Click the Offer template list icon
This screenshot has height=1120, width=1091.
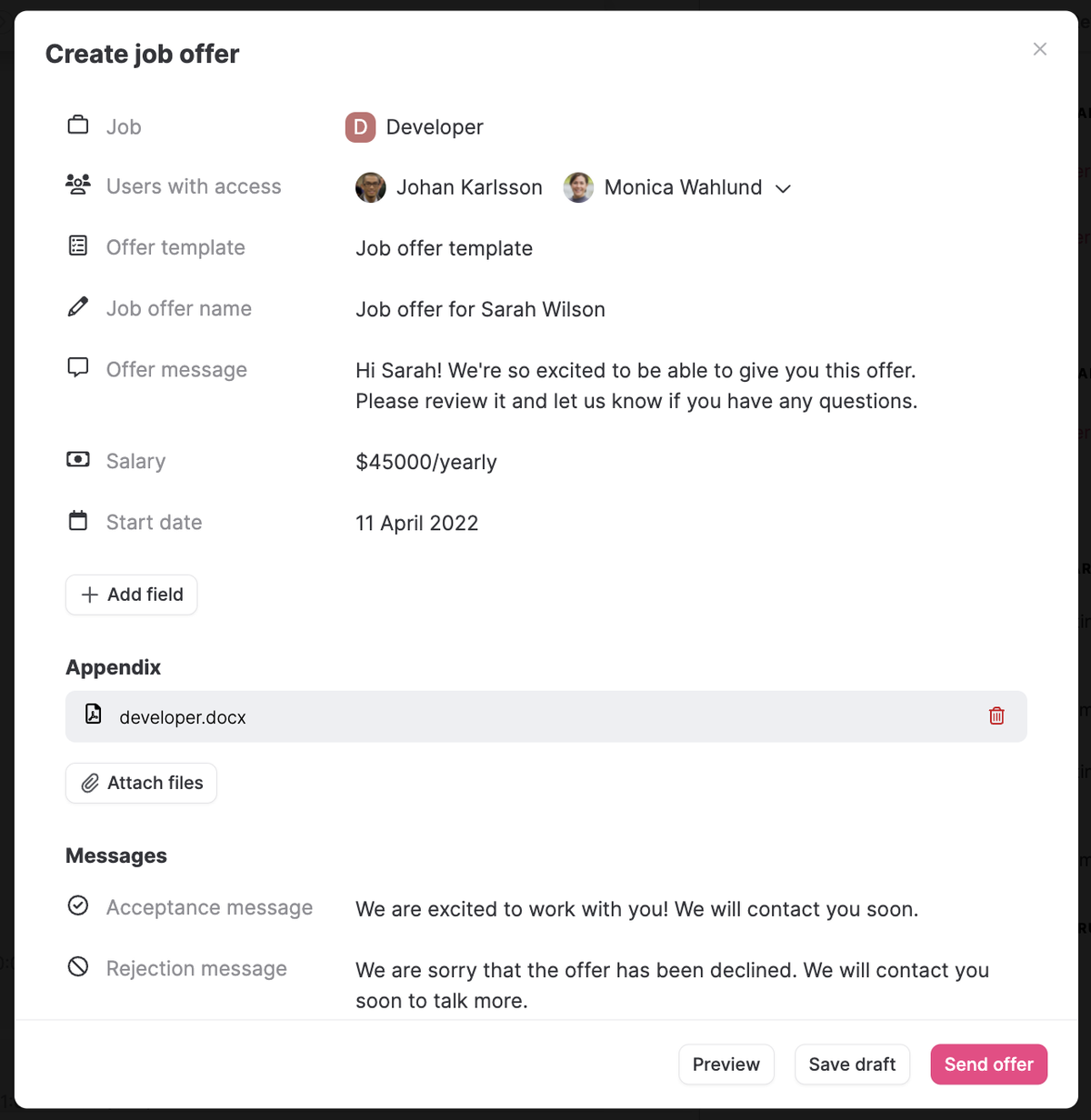(78, 245)
